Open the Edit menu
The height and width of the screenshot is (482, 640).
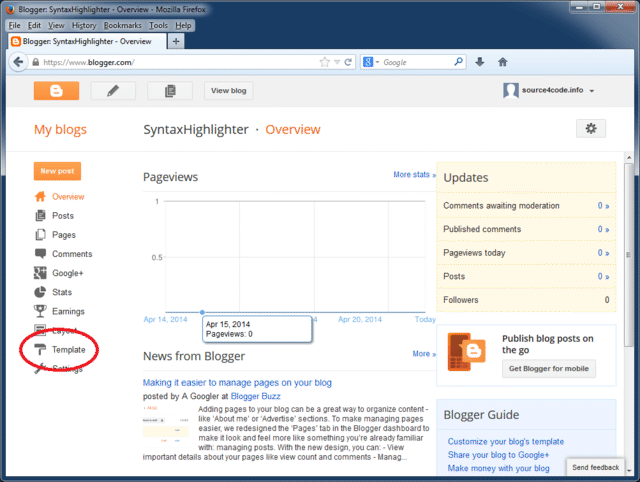click(34, 25)
